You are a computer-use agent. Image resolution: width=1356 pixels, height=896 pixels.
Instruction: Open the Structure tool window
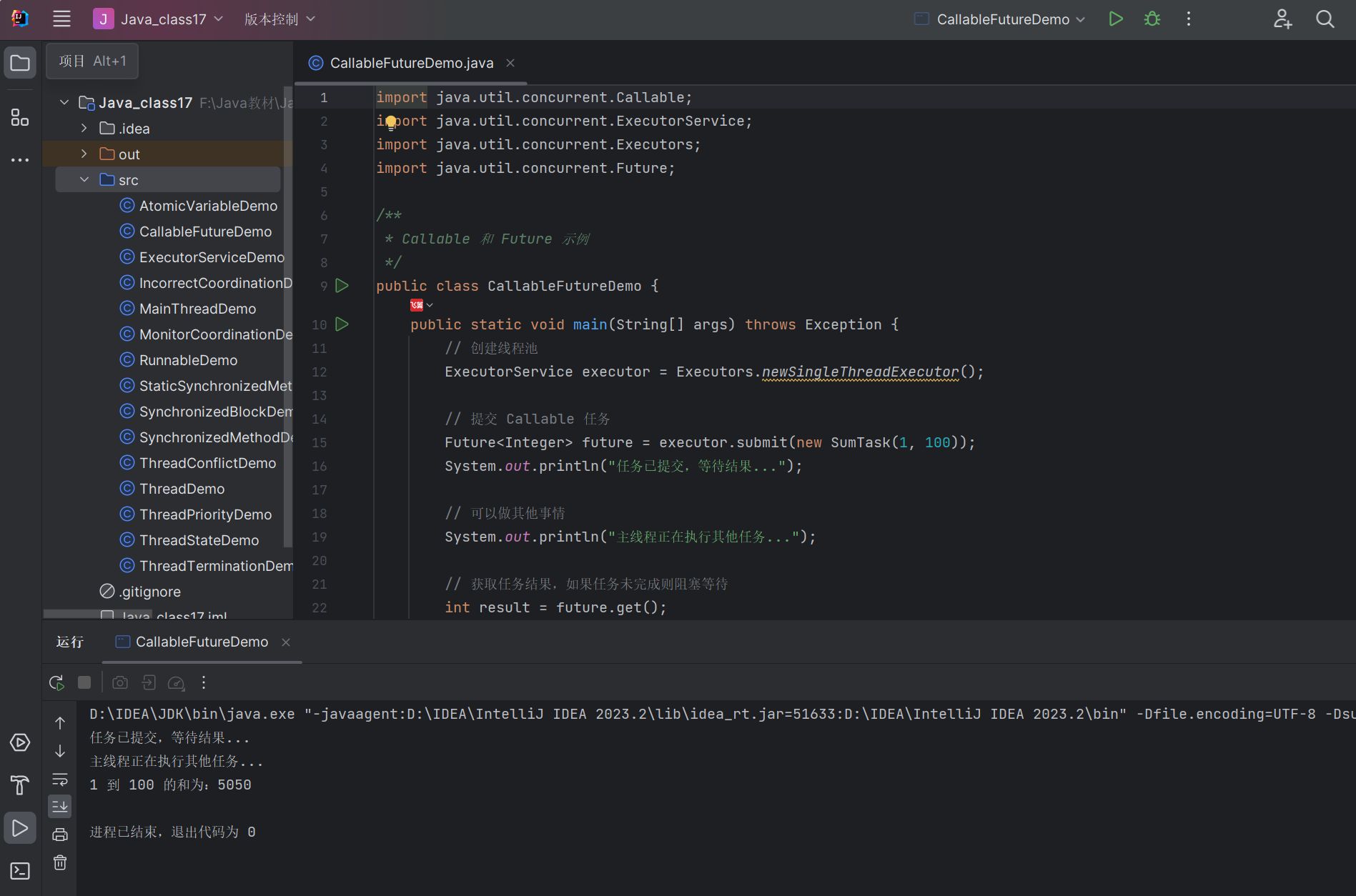(20, 117)
